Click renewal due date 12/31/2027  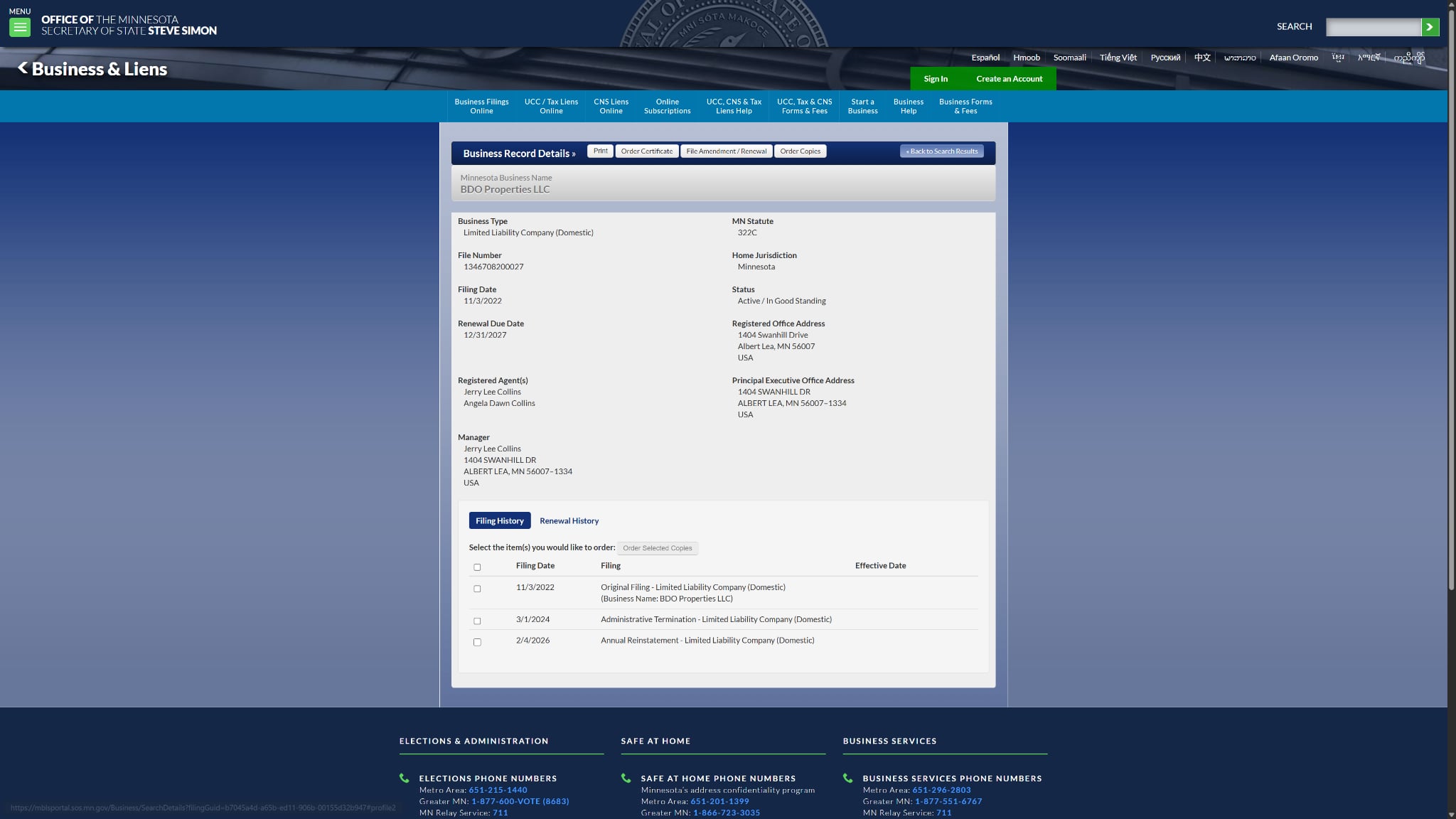pyautogui.click(x=485, y=336)
